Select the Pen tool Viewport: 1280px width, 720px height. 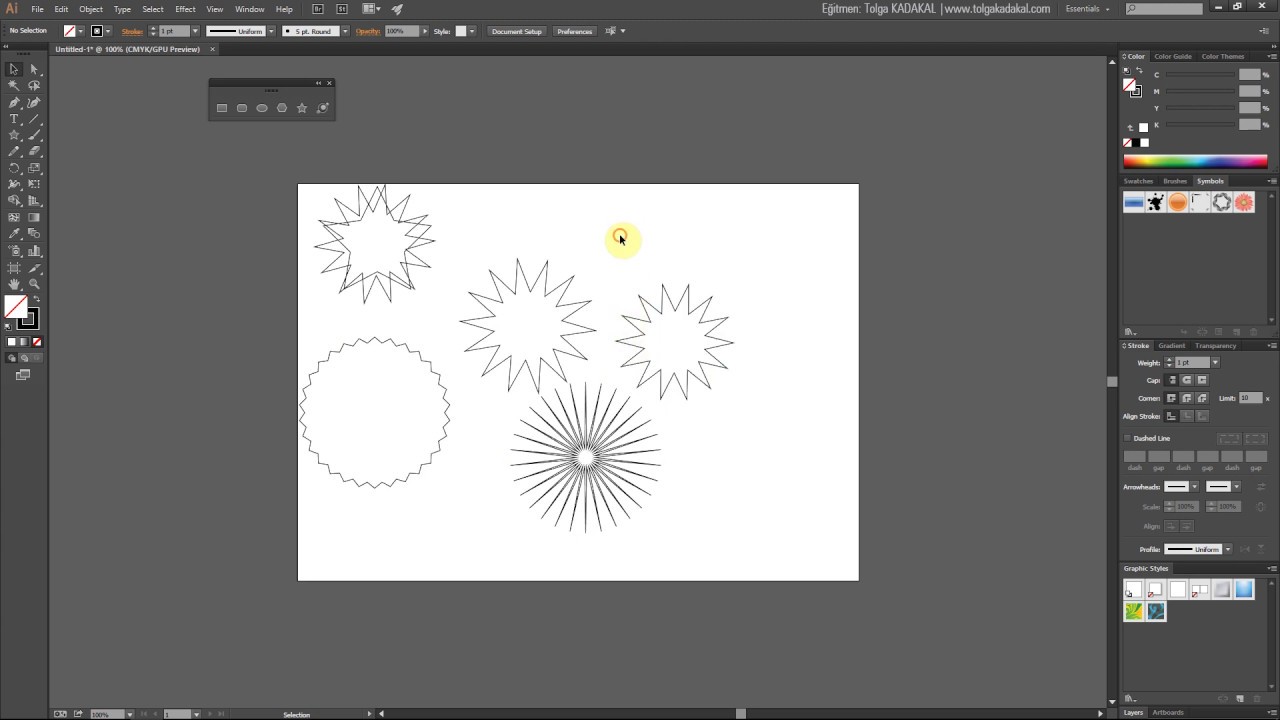14,102
